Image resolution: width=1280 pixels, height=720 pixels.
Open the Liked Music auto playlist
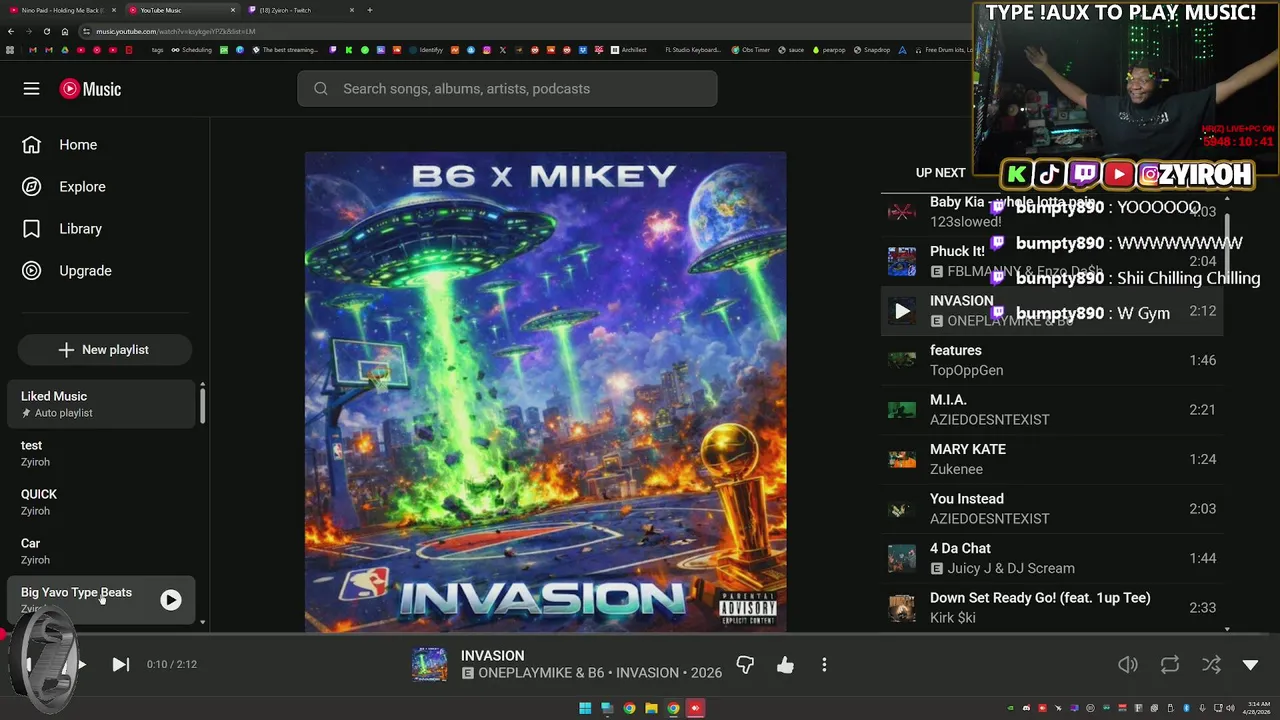[101, 404]
